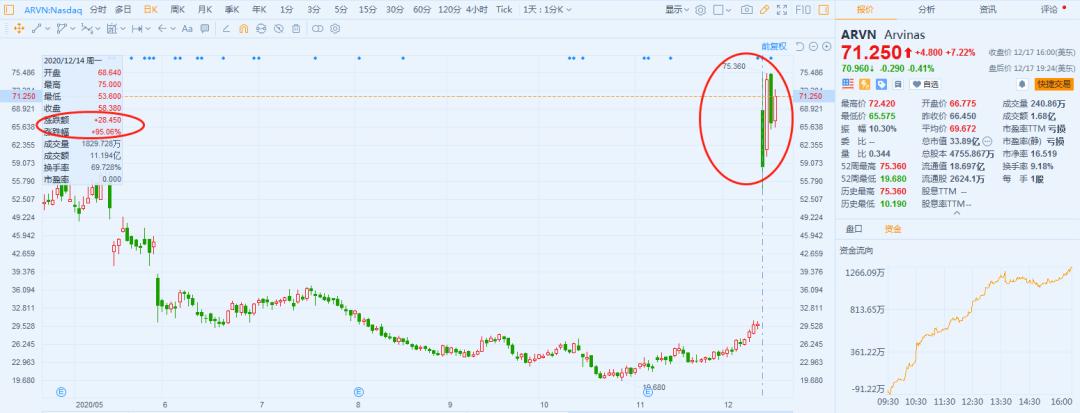Viewport: 1080px width, 413px height.
Task: Click the 前复权 adjustment link
Action: click(x=774, y=47)
